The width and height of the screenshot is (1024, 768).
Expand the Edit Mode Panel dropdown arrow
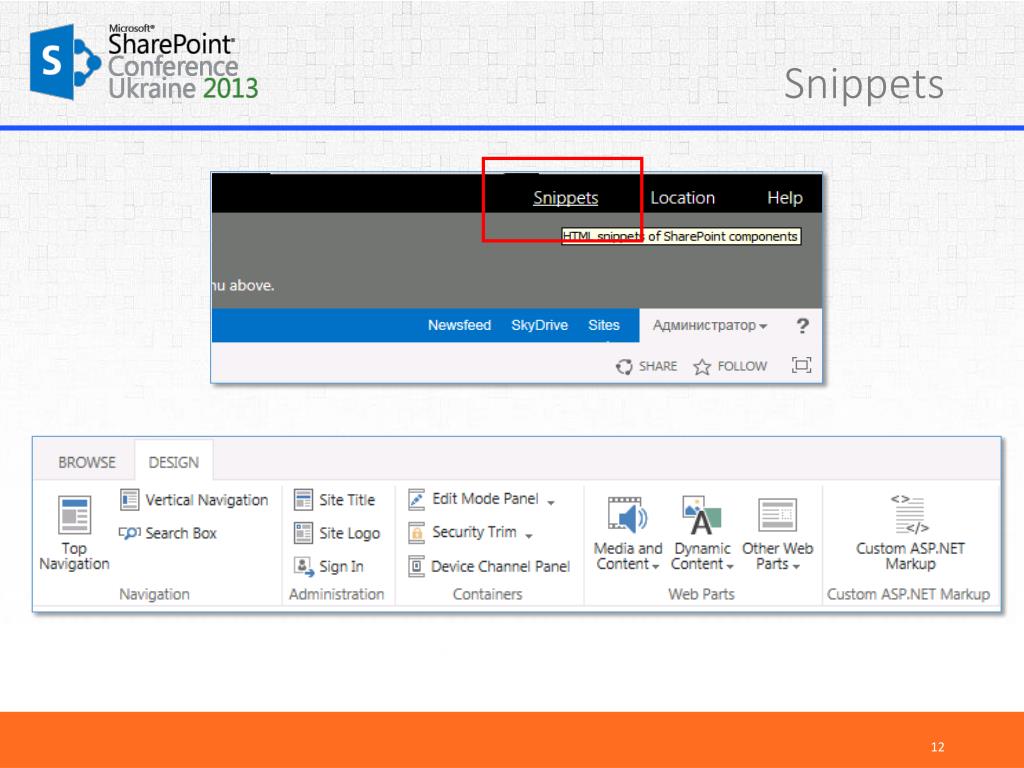coord(551,502)
